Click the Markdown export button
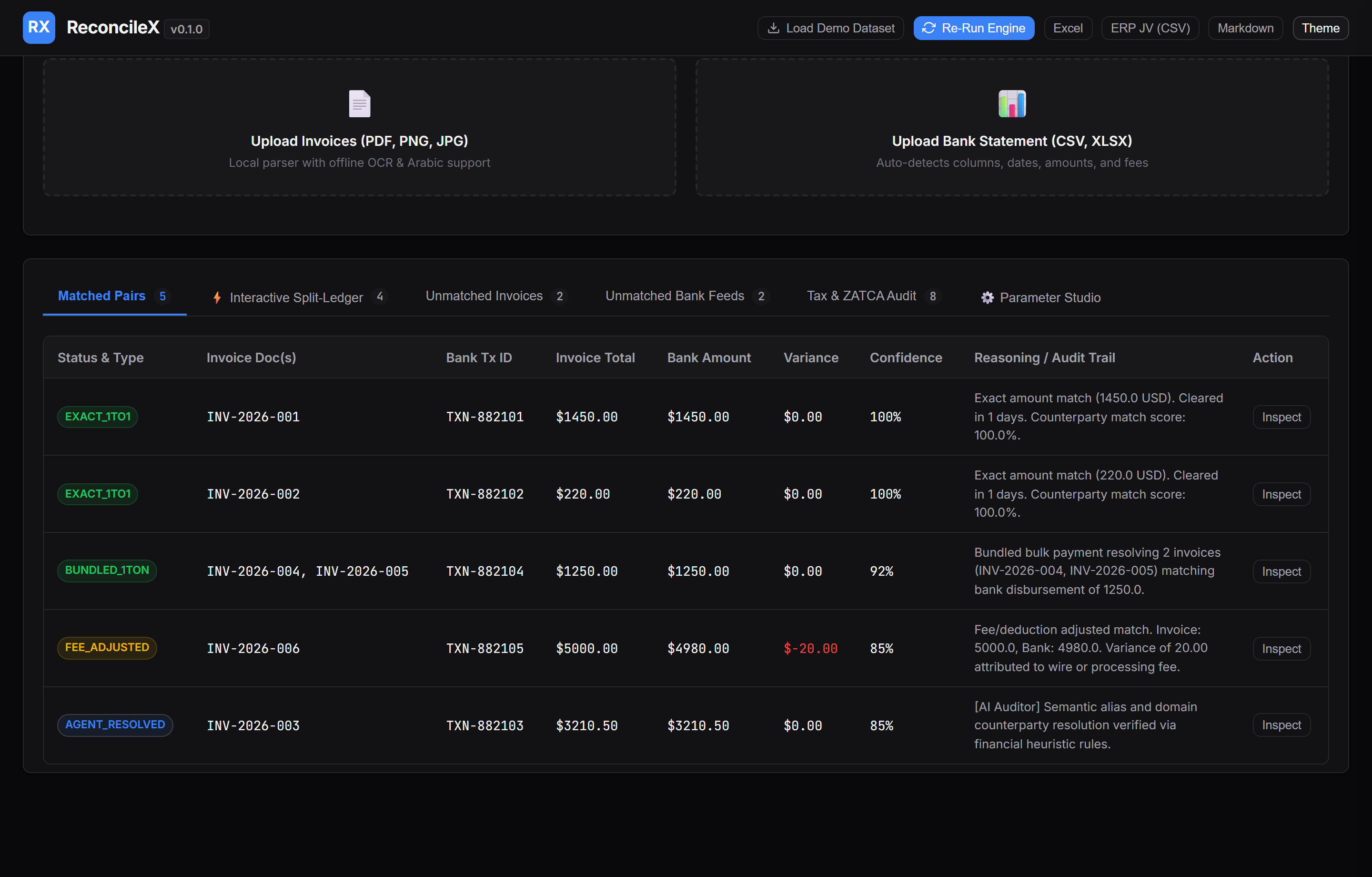Image resolution: width=1372 pixels, height=877 pixels. [1245, 28]
